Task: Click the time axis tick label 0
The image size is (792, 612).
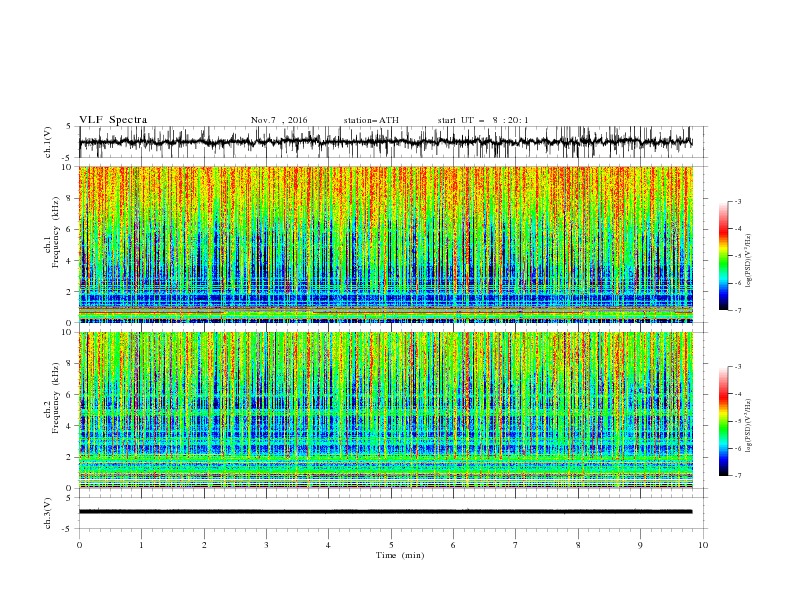Action: (79, 545)
